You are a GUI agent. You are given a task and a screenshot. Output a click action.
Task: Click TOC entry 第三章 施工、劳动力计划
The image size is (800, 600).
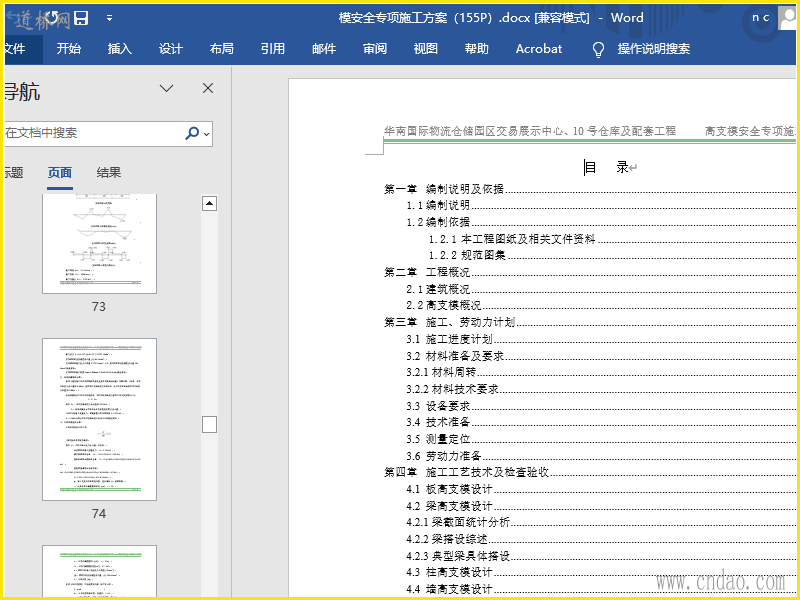(x=449, y=322)
